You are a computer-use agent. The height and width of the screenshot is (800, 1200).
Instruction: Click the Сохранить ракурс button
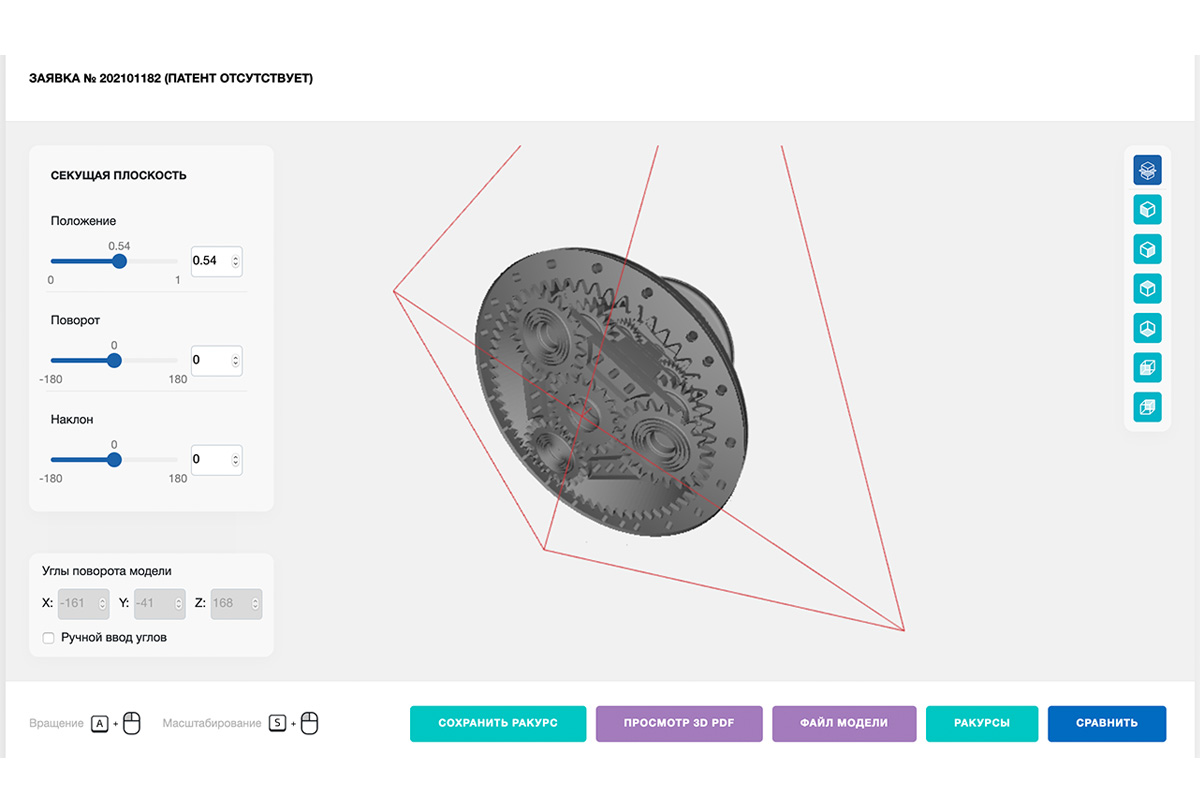pyautogui.click(x=498, y=723)
